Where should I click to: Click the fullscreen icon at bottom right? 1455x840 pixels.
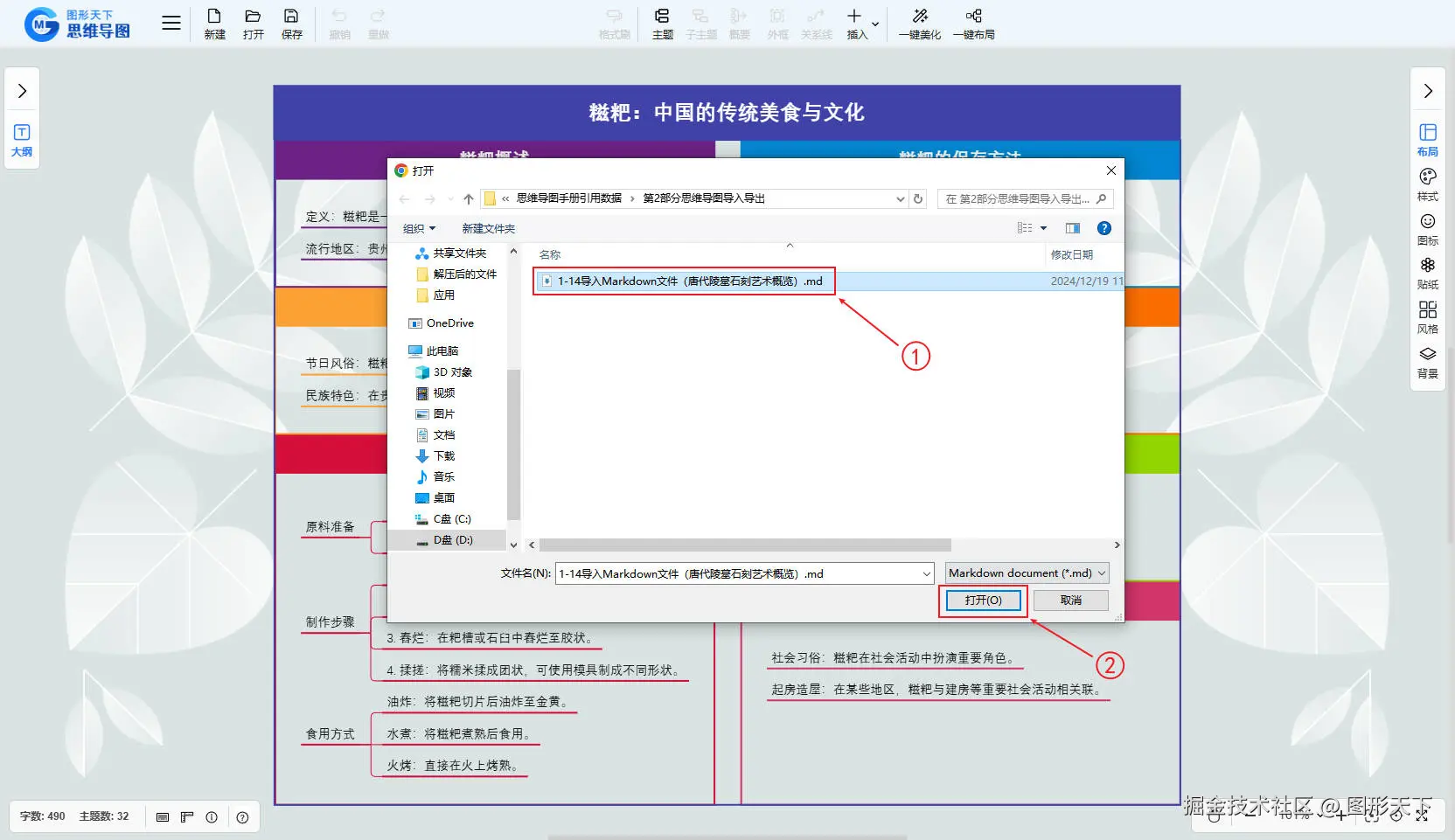pyautogui.click(x=1422, y=815)
